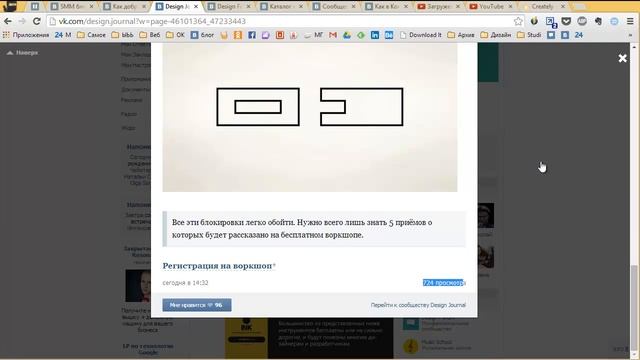Open the Gmail bookmark icon
Image resolution: width=640 pixels, height=360 pixels.
tap(333, 35)
